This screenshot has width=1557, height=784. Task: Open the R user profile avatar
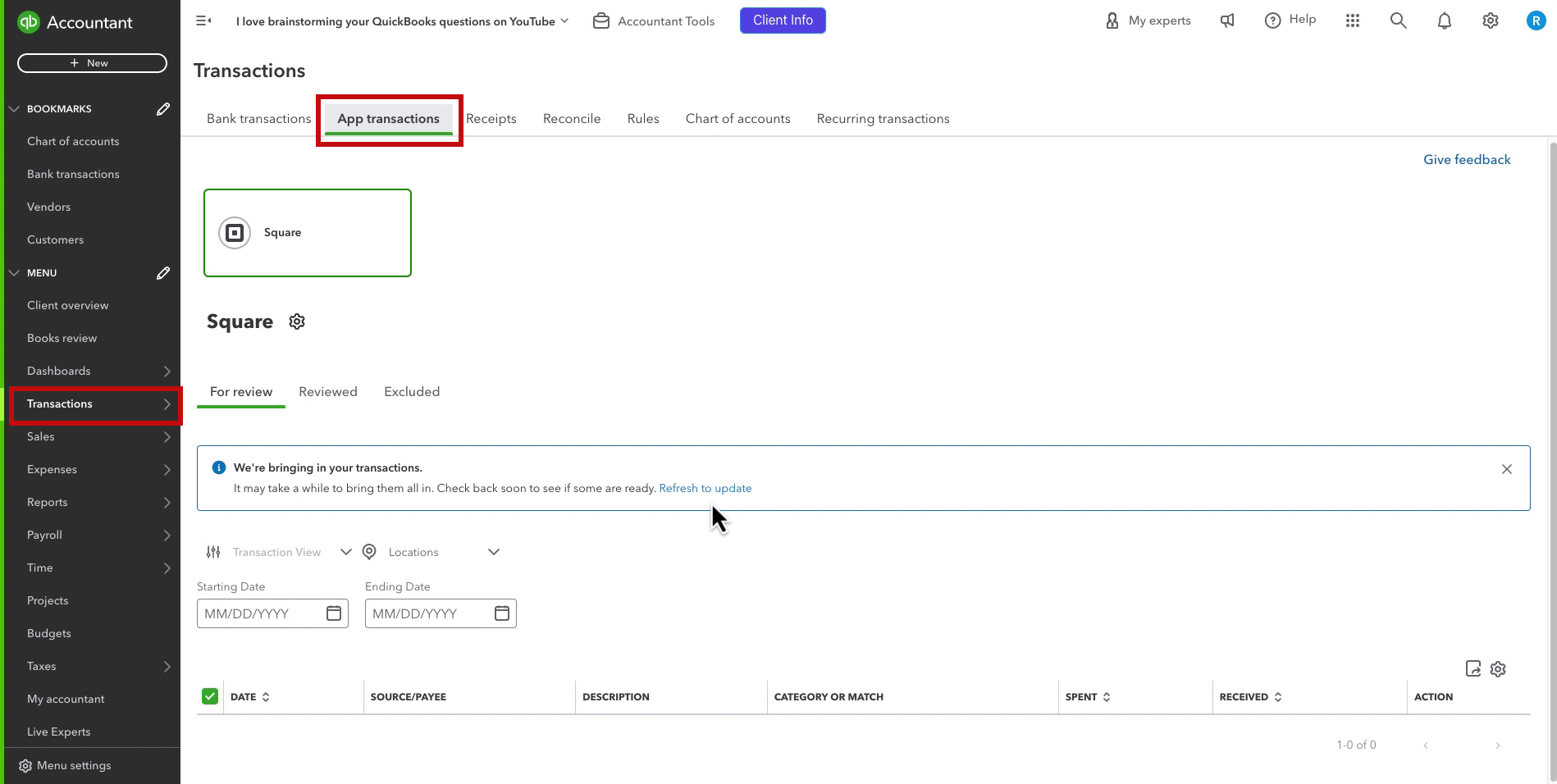click(x=1536, y=21)
